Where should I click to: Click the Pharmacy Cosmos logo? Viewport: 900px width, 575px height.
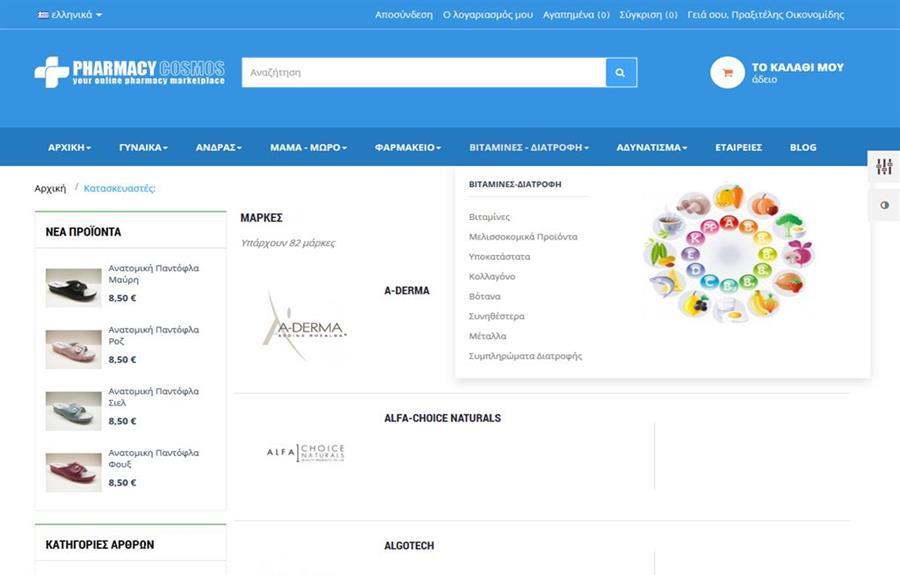[129, 72]
